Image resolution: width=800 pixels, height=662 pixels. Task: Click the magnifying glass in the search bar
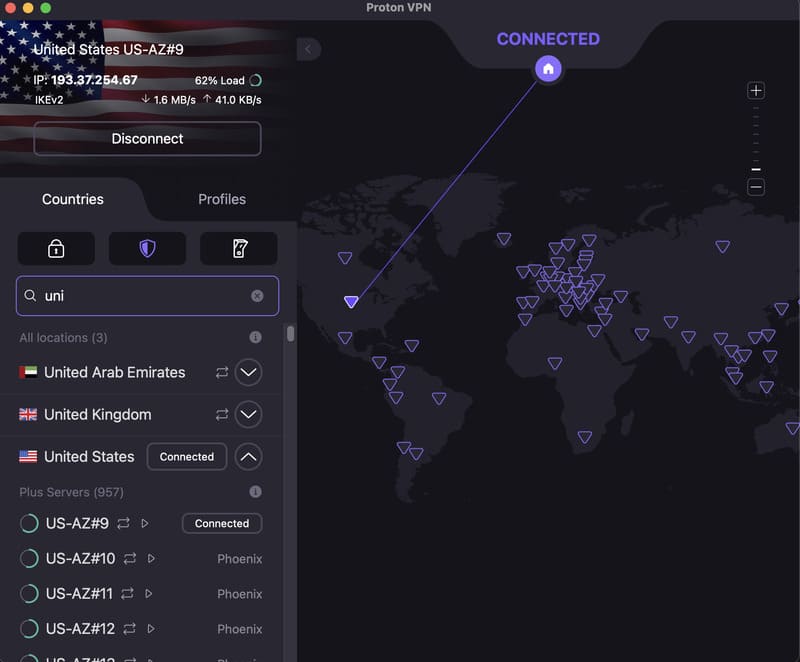tap(30, 296)
